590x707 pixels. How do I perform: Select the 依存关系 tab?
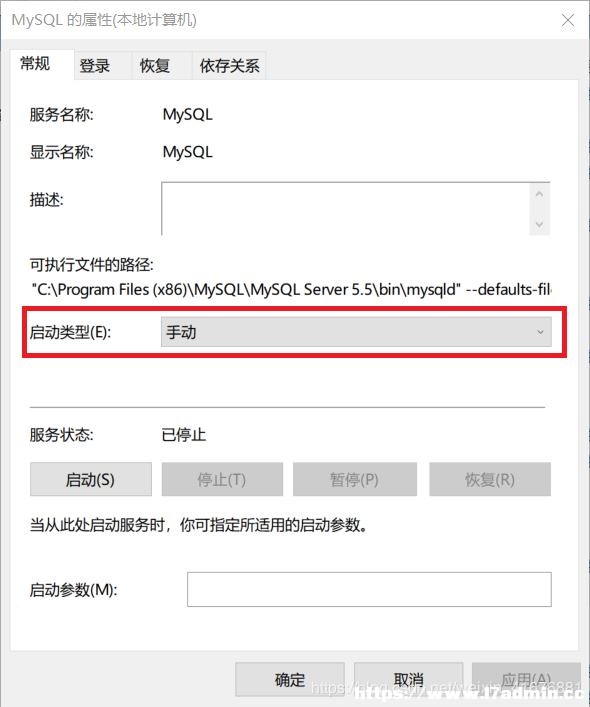(x=229, y=66)
